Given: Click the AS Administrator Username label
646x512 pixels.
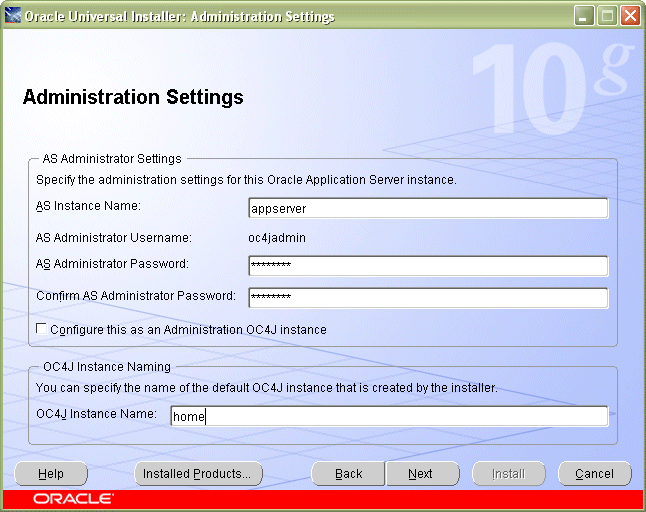Looking at the screenshot, I should tap(114, 238).
